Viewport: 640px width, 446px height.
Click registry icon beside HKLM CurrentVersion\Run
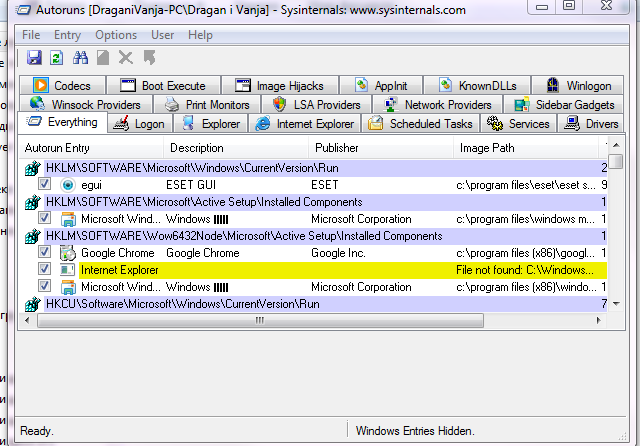[x=33, y=168]
